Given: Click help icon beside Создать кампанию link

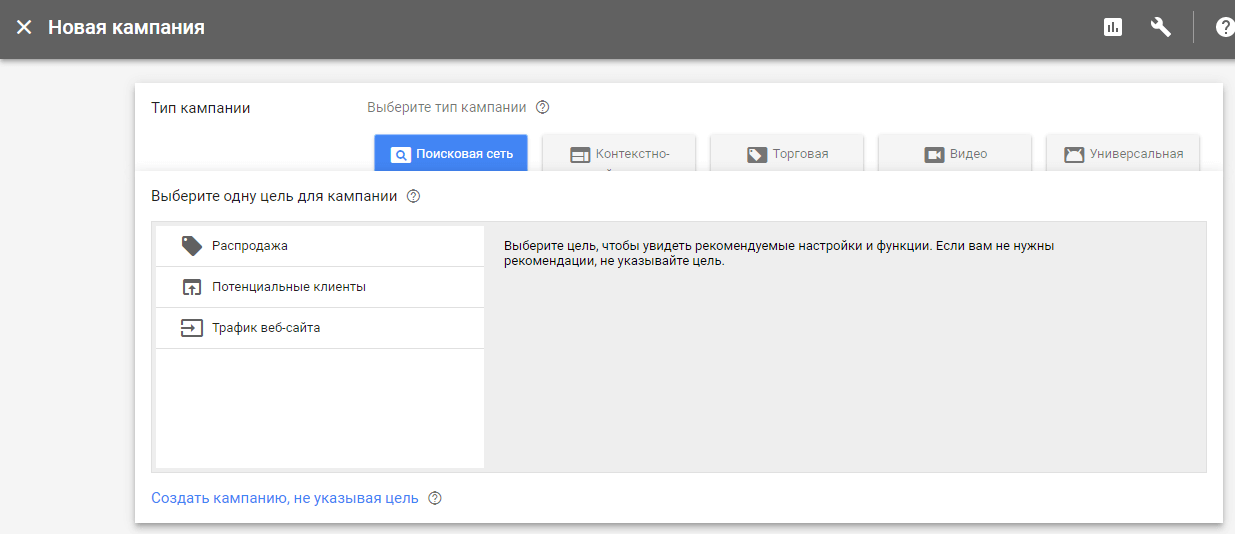Looking at the screenshot, I should click(x=435, y=498).
